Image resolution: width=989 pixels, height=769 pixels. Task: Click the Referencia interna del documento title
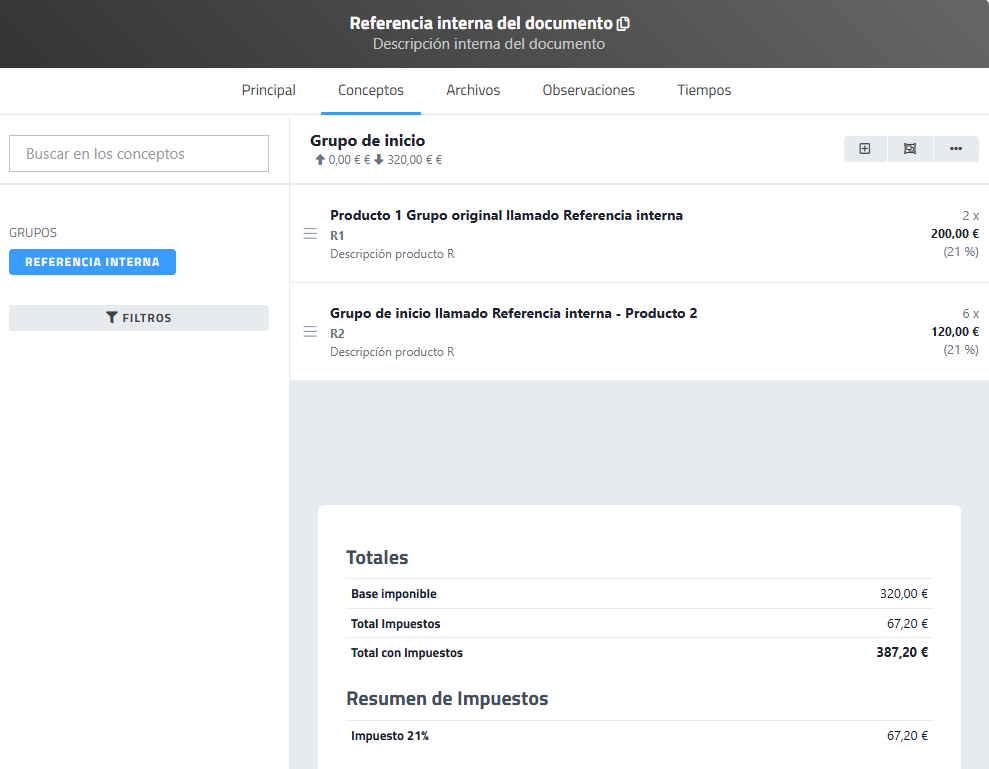480,23
